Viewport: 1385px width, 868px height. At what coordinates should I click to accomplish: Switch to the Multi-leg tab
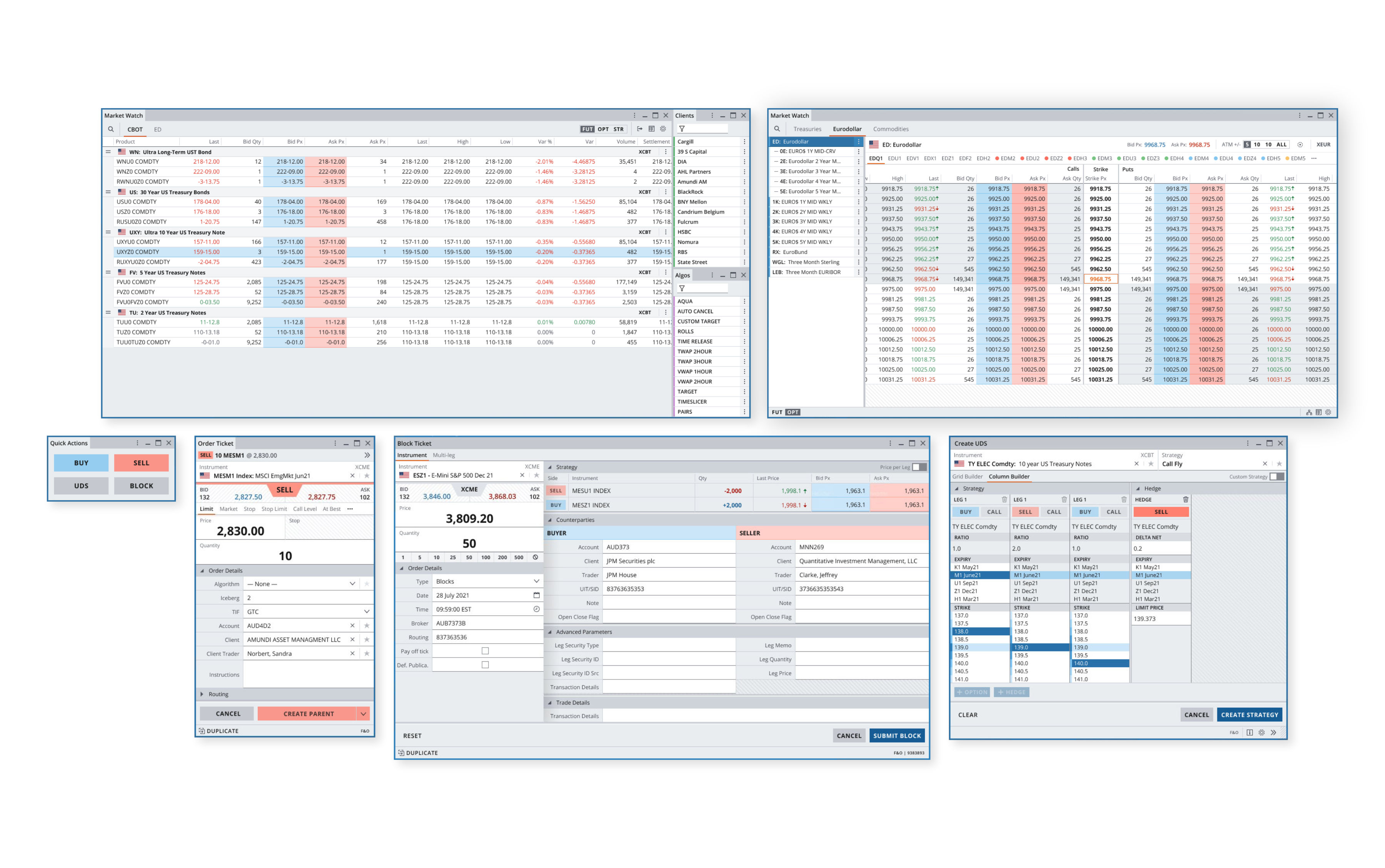443,455
